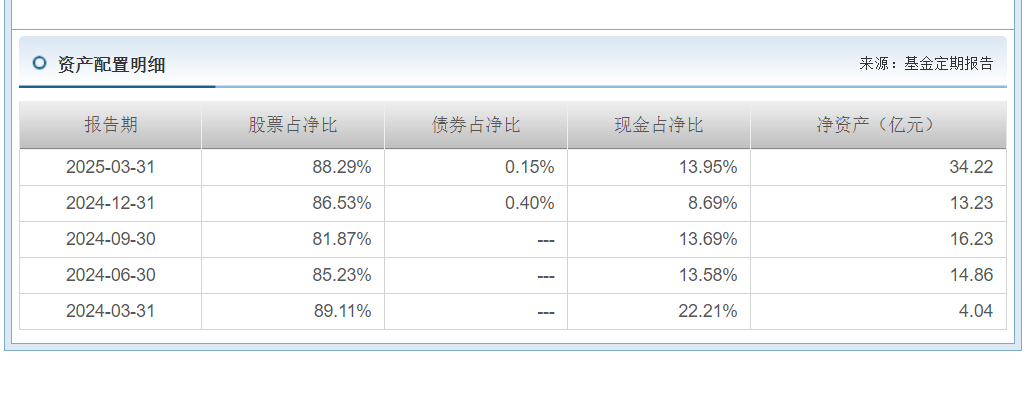Click the 22.21% cash ratio value
The height and width of the screenshot is (403, 1032).
click(x=708, y=311)
